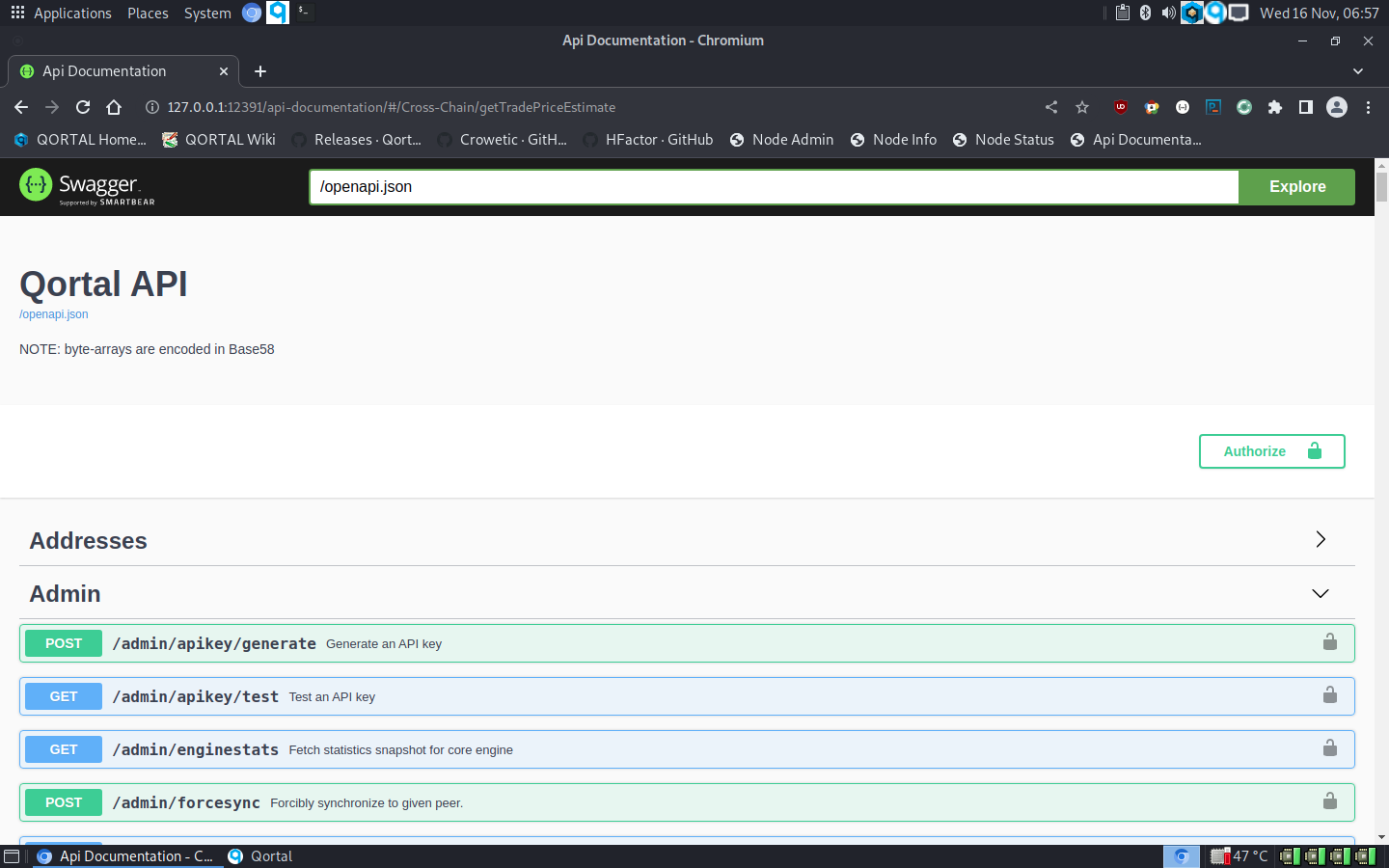Expand GET /admin/enginestats endpoint

(x=687, y=749)
